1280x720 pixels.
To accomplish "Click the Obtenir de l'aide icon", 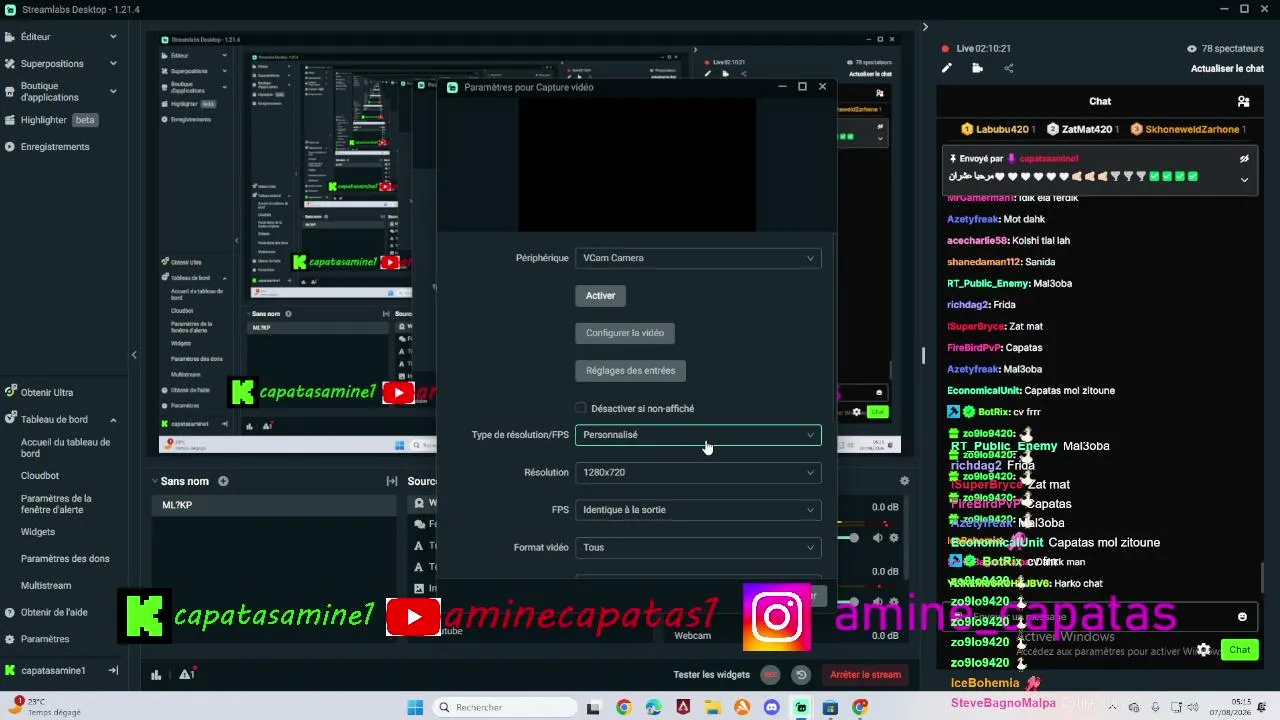I will tap(10, 612).
